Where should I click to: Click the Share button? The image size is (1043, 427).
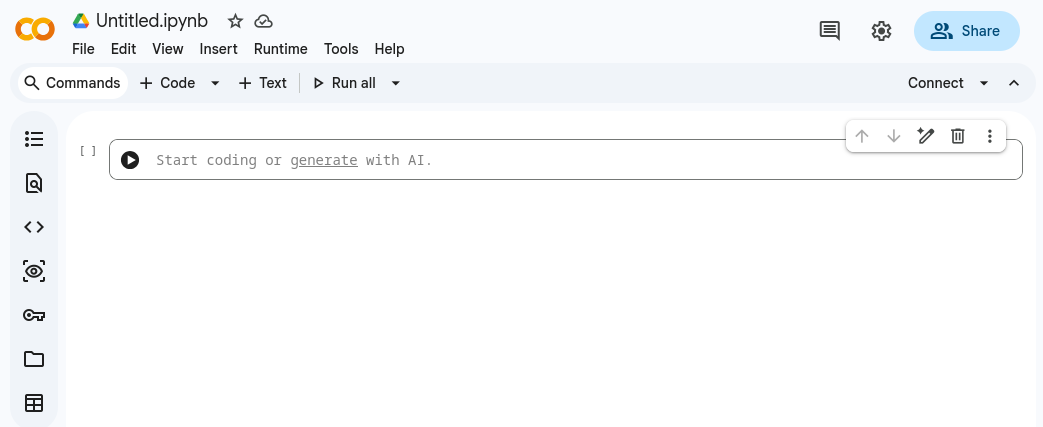click(966, 31)
